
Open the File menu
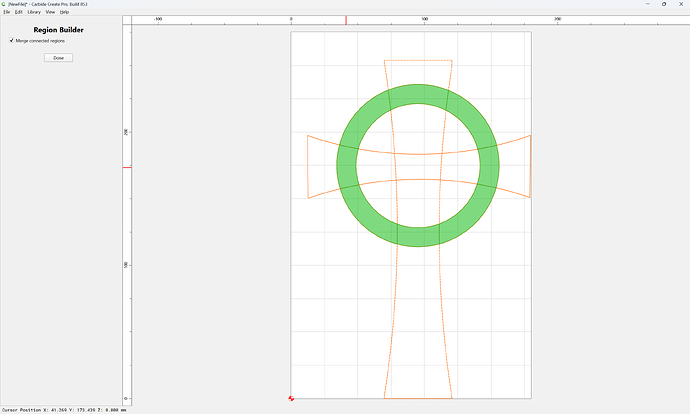[7, 12]
